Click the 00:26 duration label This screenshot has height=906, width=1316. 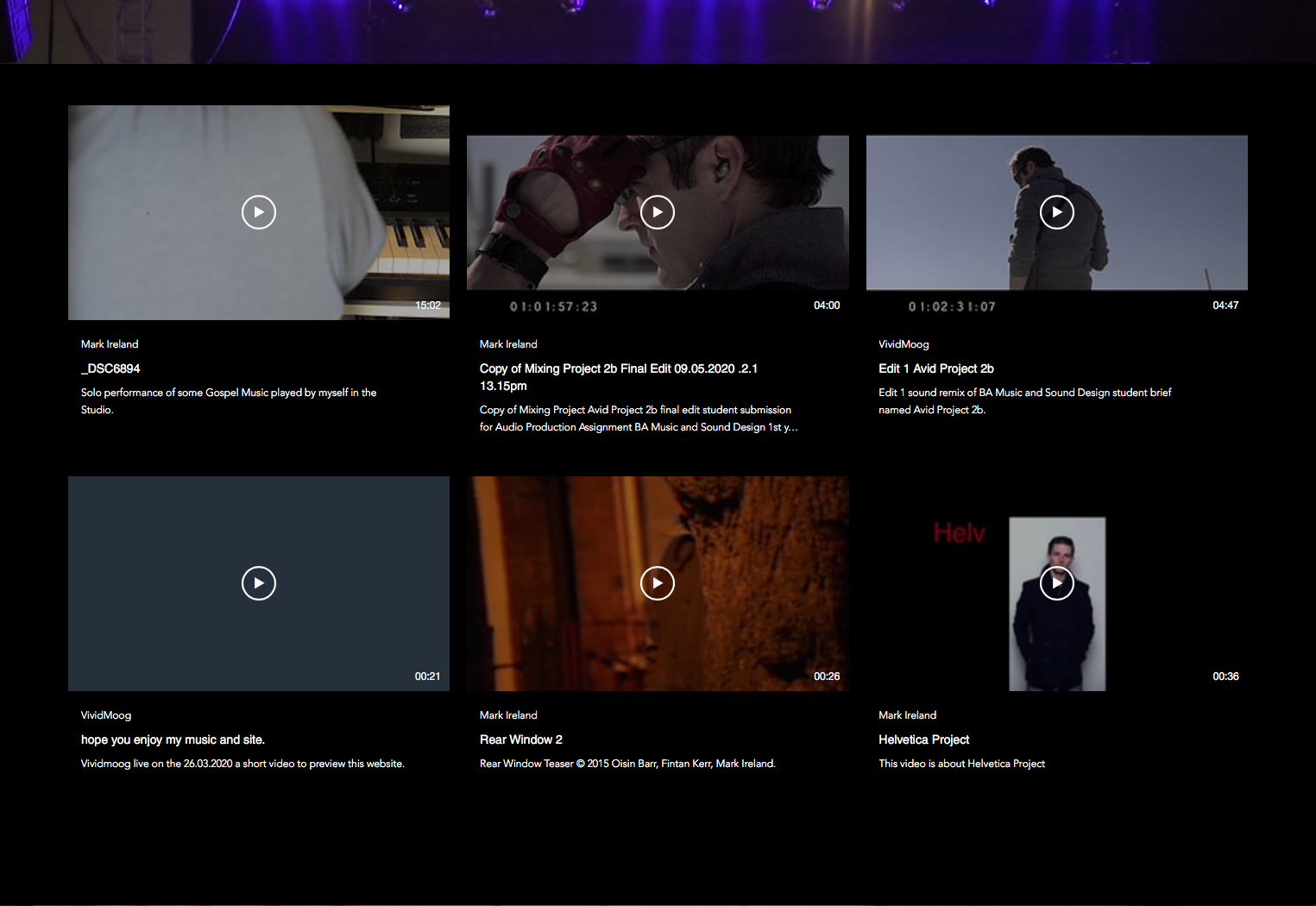(x=827, y=676)
